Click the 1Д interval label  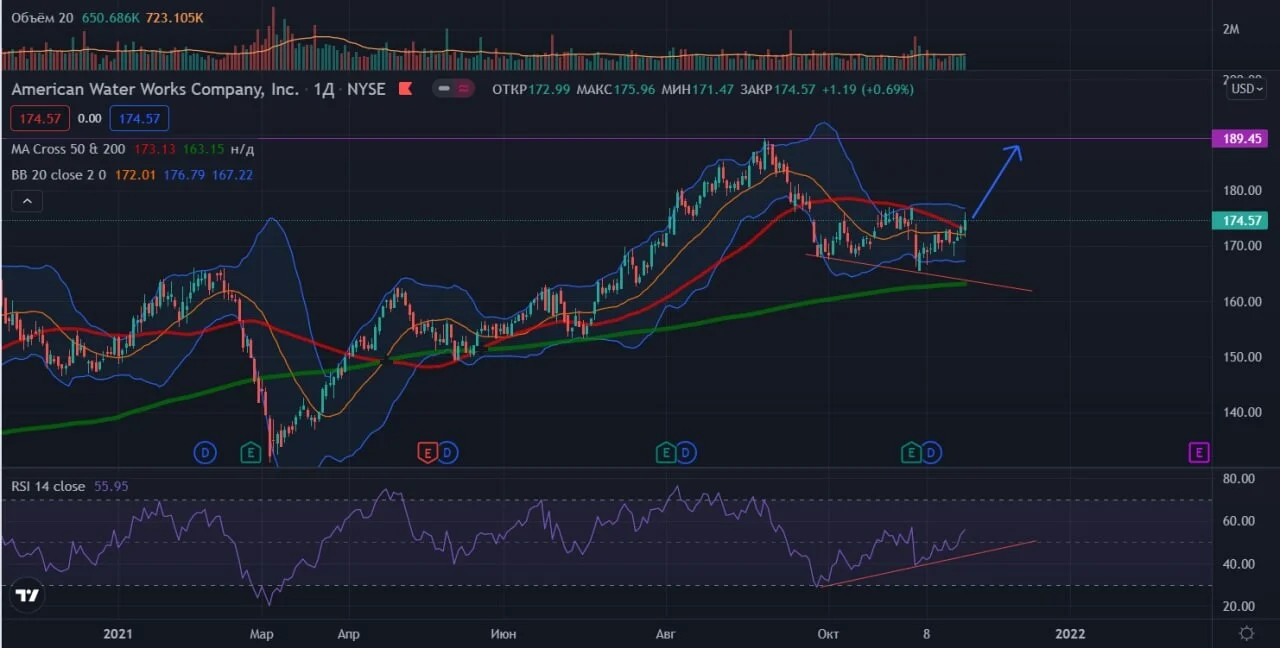(323, 89)
